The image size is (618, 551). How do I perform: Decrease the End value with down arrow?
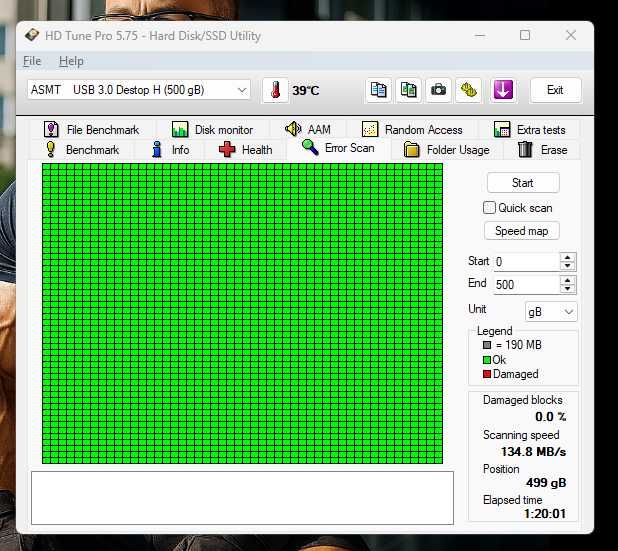click(568, 289)
